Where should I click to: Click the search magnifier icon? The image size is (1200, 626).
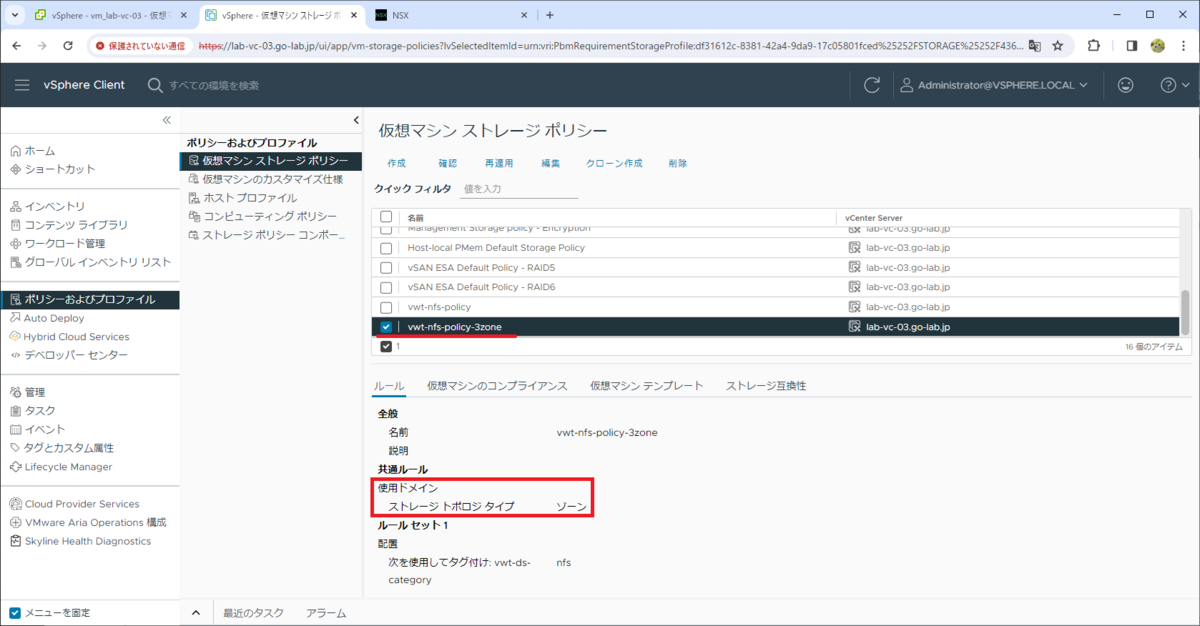(x=155, y=85)
